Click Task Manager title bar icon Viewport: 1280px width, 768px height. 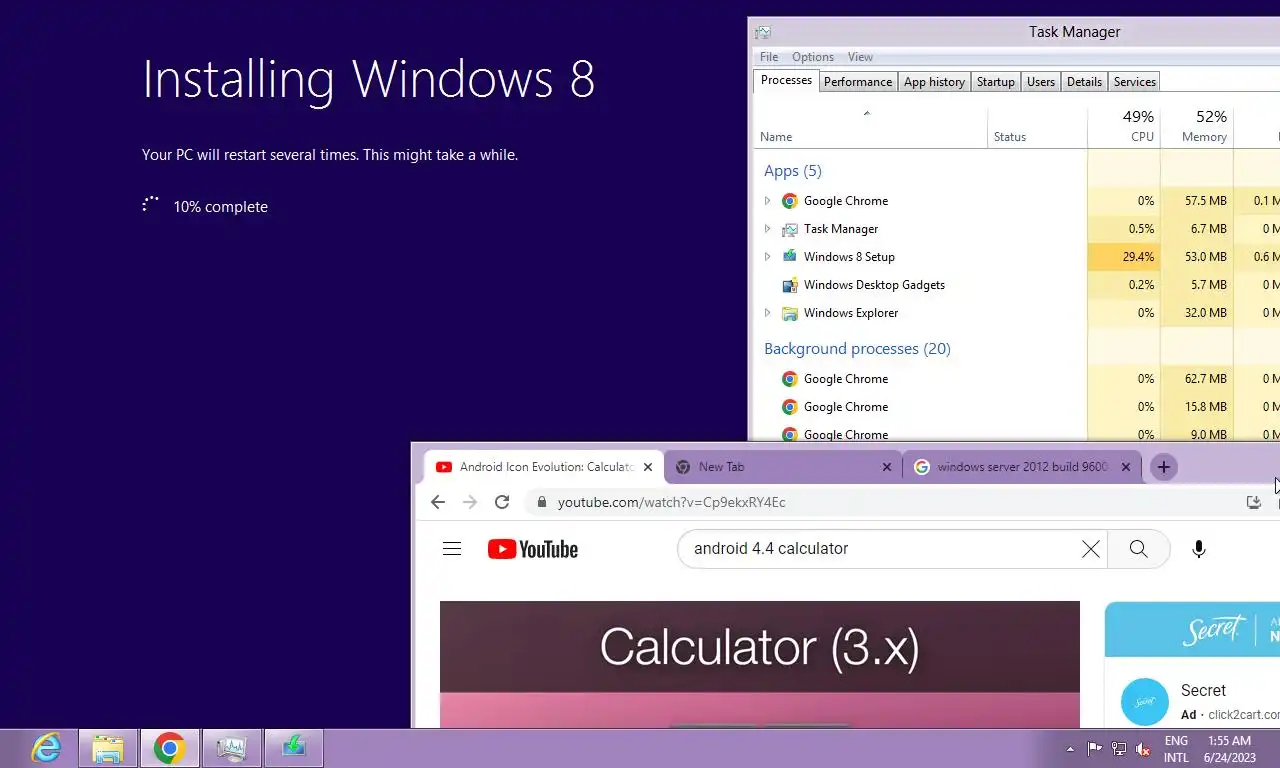[x=763, y=32]
